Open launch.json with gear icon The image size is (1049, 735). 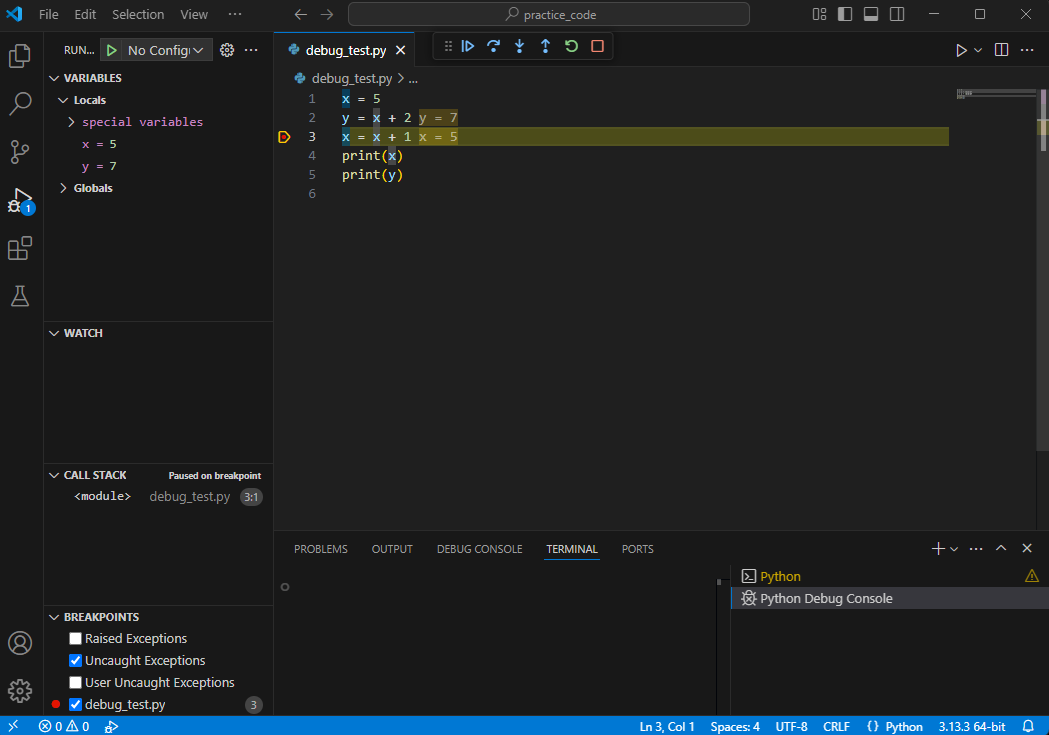227,50
